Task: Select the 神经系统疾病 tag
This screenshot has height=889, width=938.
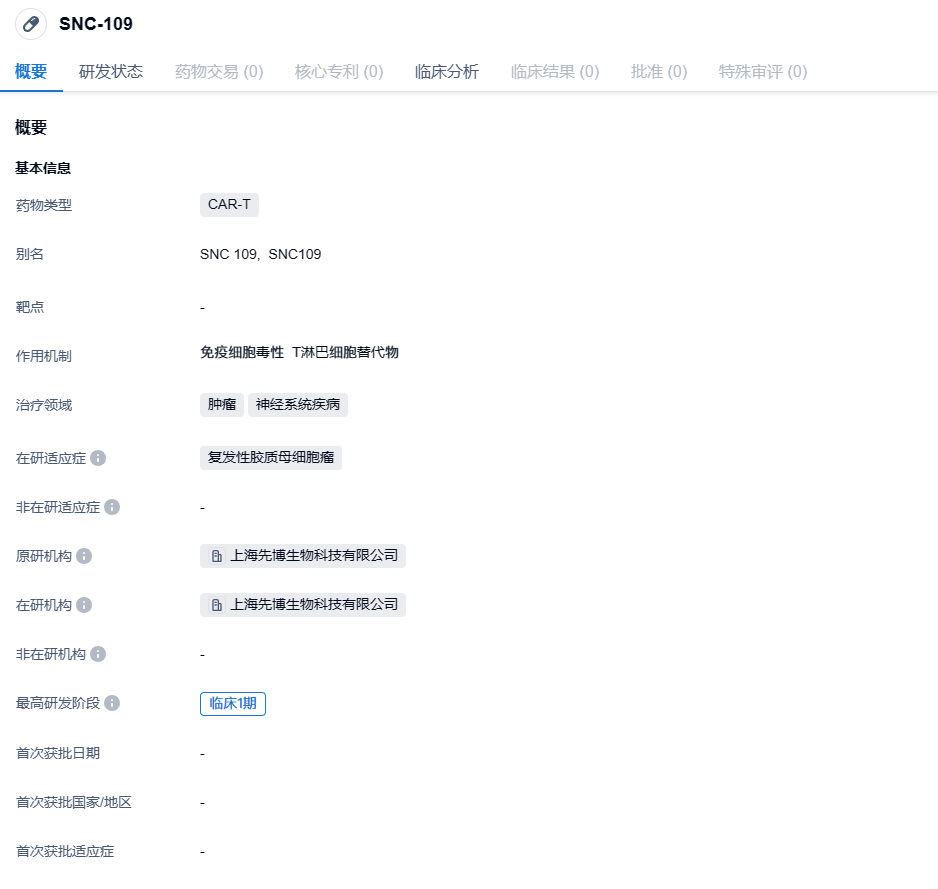Action: click(x=298, y=405)
